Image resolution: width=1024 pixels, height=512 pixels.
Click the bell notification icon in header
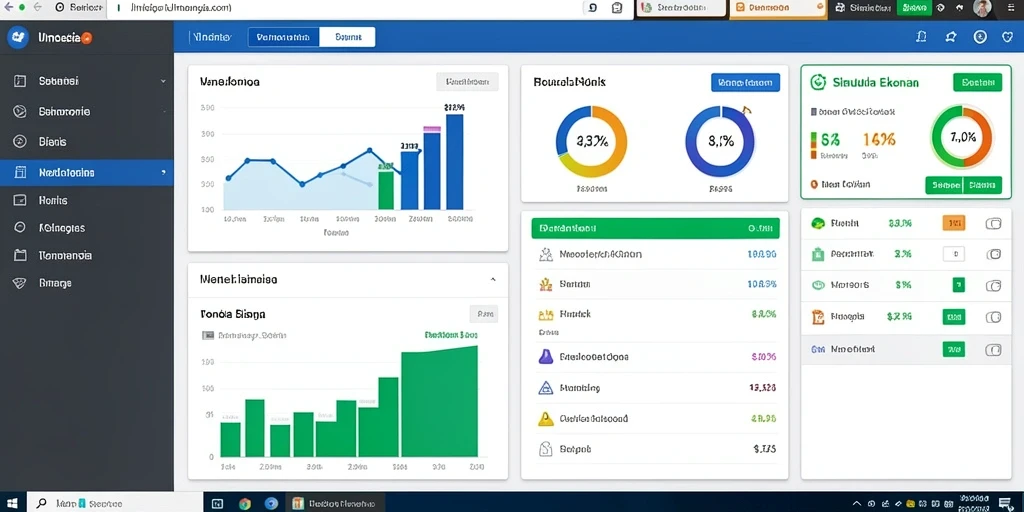[921, 37]
